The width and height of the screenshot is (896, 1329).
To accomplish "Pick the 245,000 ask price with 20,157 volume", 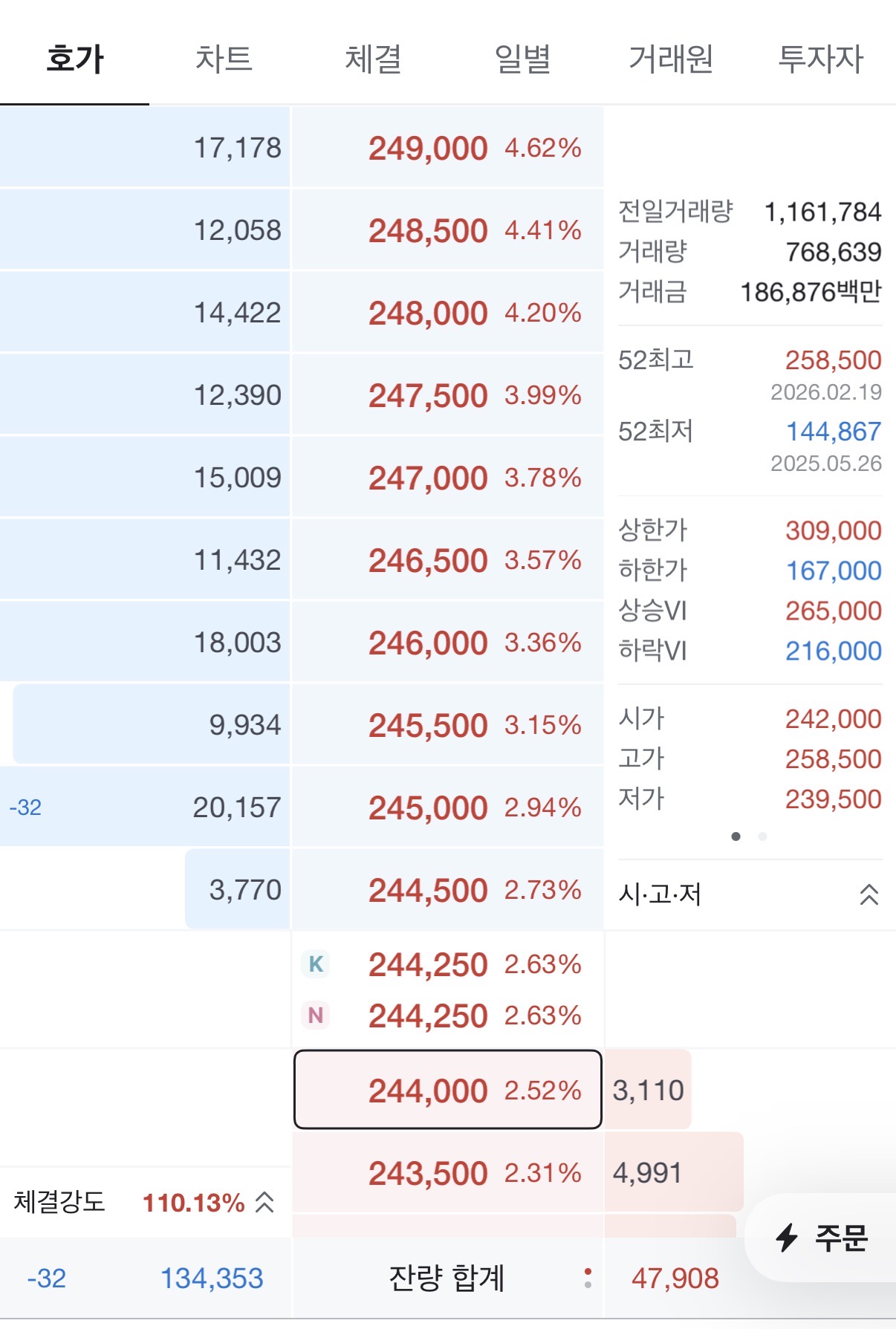I will point(448,807).
